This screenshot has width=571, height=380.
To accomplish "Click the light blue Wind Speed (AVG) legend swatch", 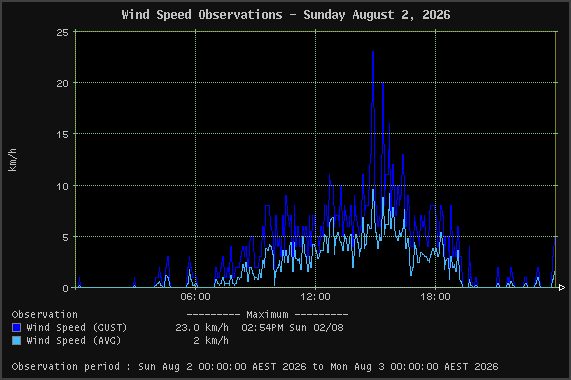I will (16, 341).
